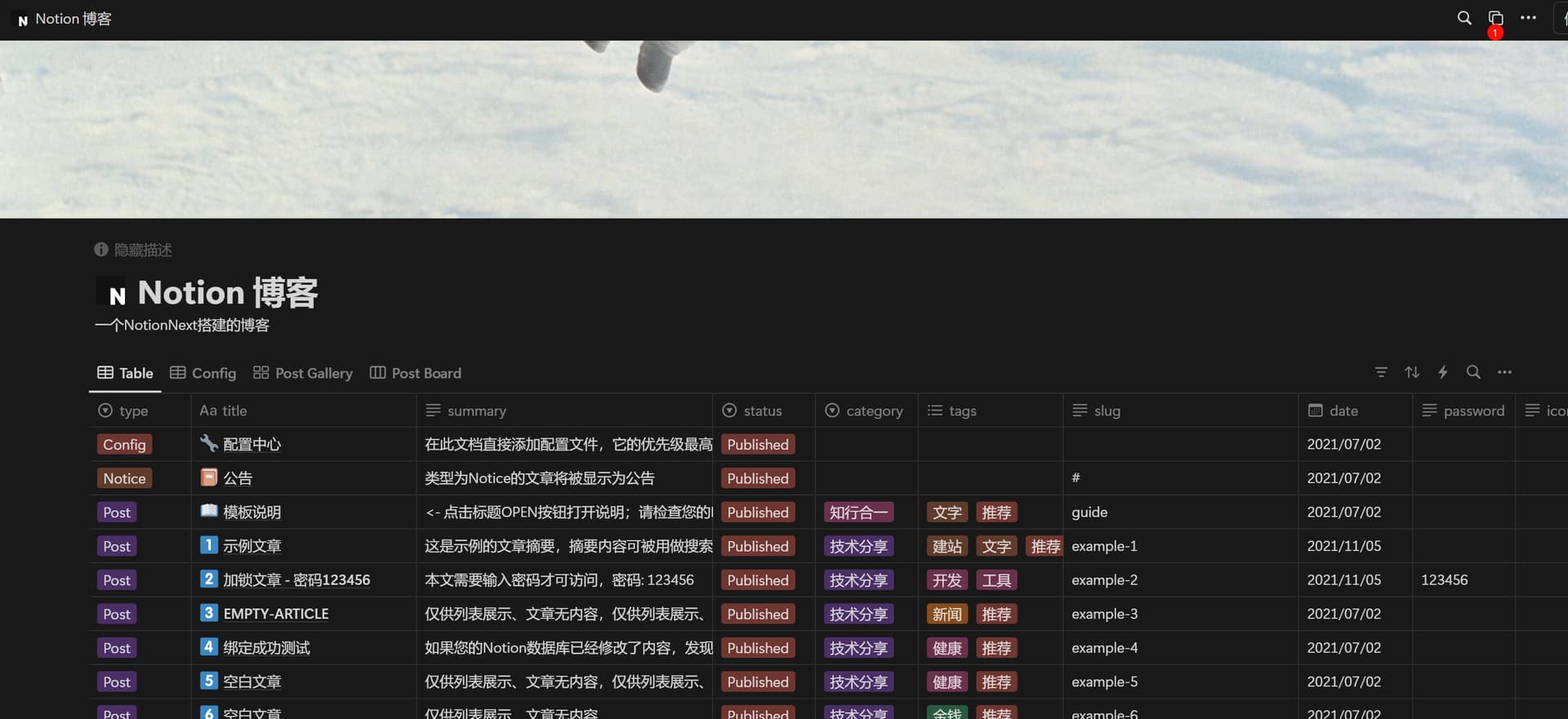Open the category column header menu
Viewport: 1568px width, 719px height.
coord(866,411)
